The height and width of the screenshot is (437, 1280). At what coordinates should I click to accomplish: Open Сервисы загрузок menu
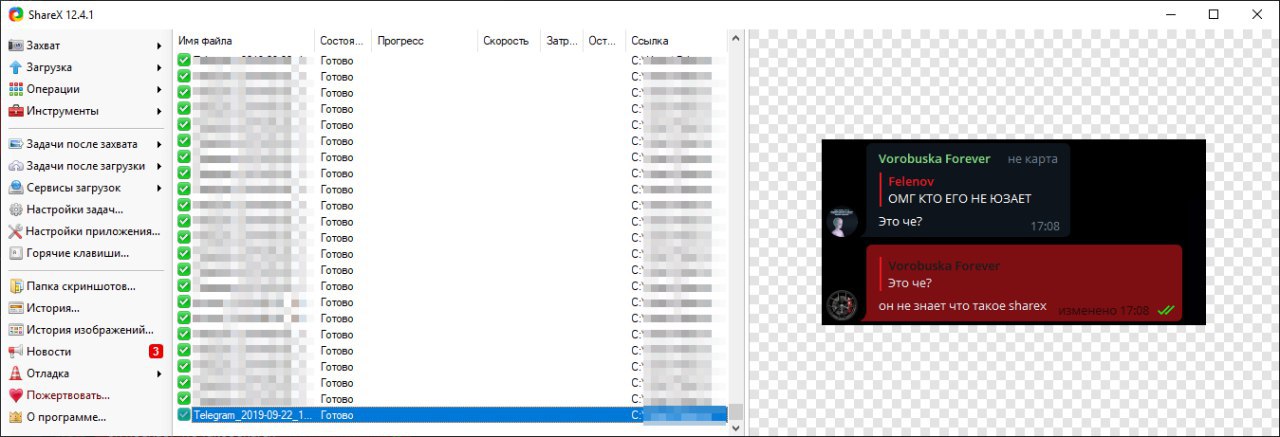click(85, 188)
